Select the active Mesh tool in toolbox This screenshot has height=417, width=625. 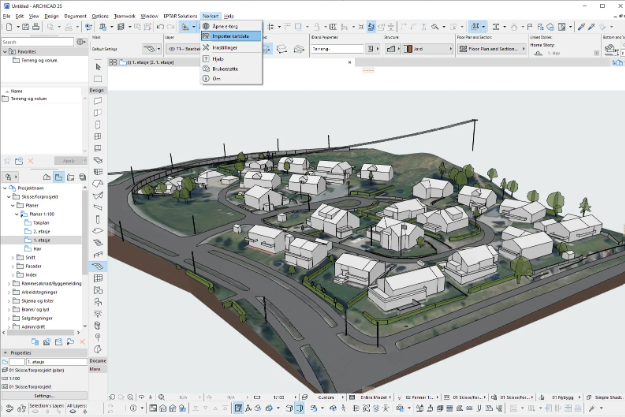click(x=98, y=267)
